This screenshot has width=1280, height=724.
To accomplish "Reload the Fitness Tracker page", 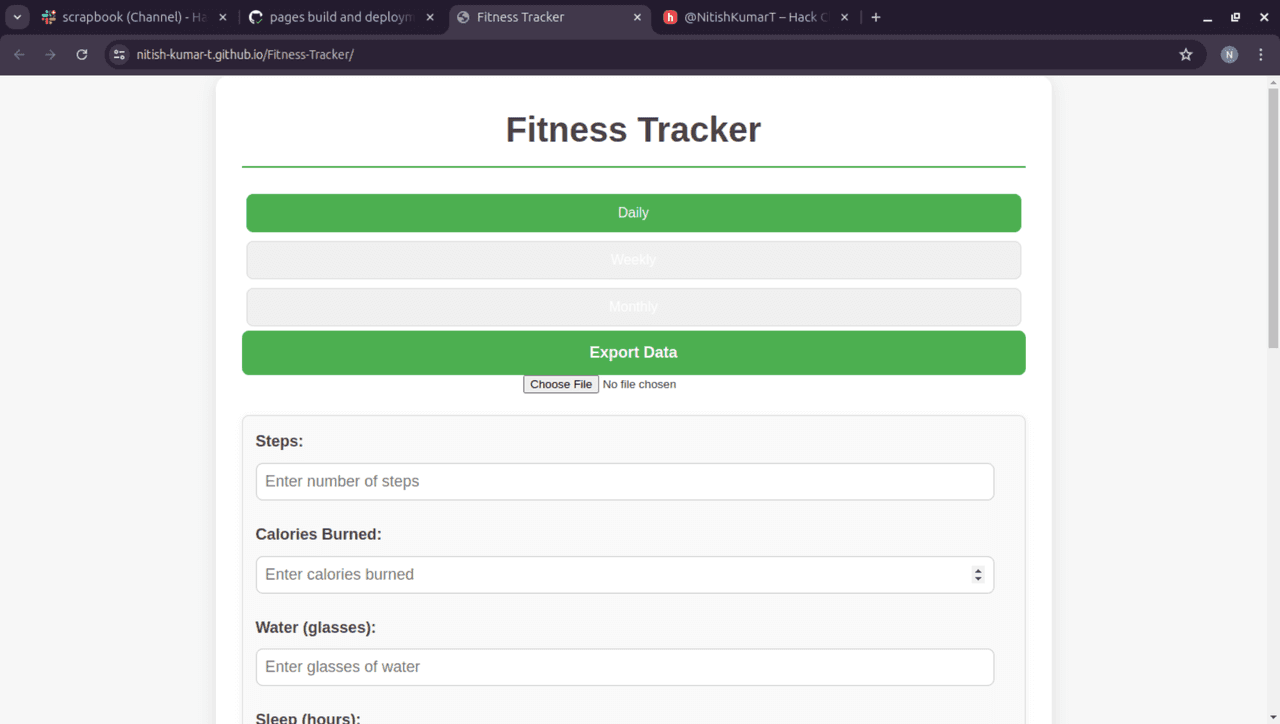I will [82, 54].
